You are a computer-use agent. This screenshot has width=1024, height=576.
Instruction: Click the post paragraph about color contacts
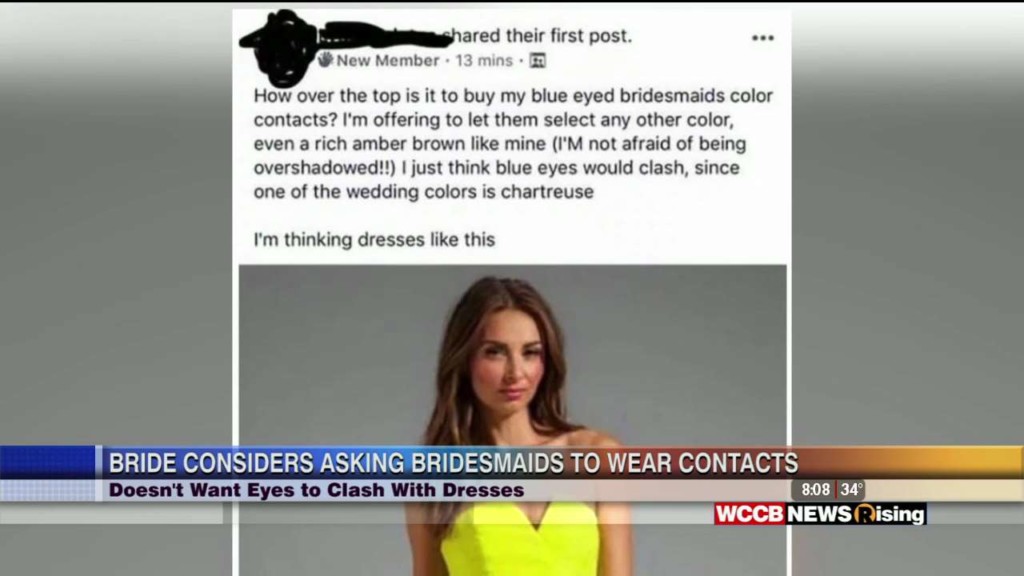click(x=513, y=144)
